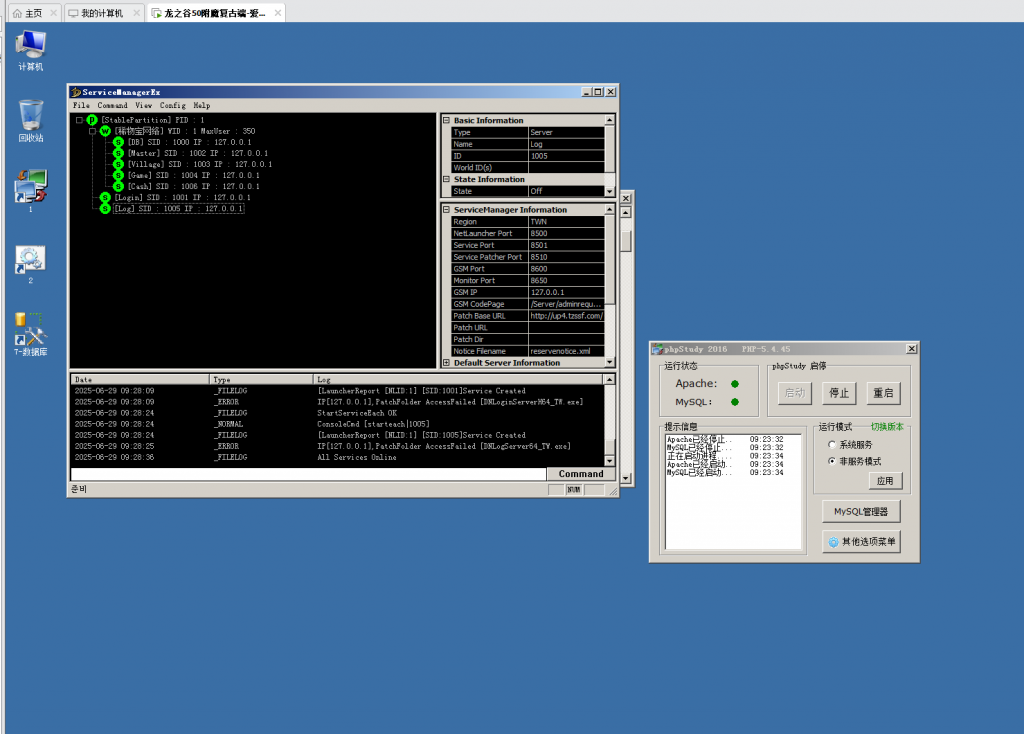Screen dimensions: 1024x734
Task: Click the phpStudy 重启 button
Action: [883, 393]
